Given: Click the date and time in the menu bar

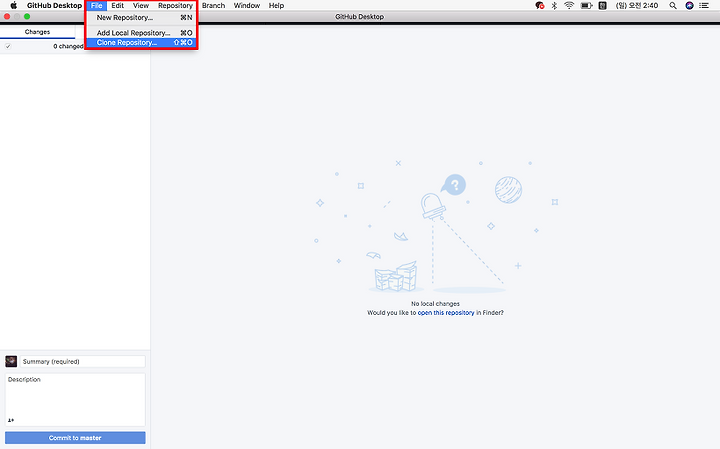Looking at the screenshot, I should point(637,6).
